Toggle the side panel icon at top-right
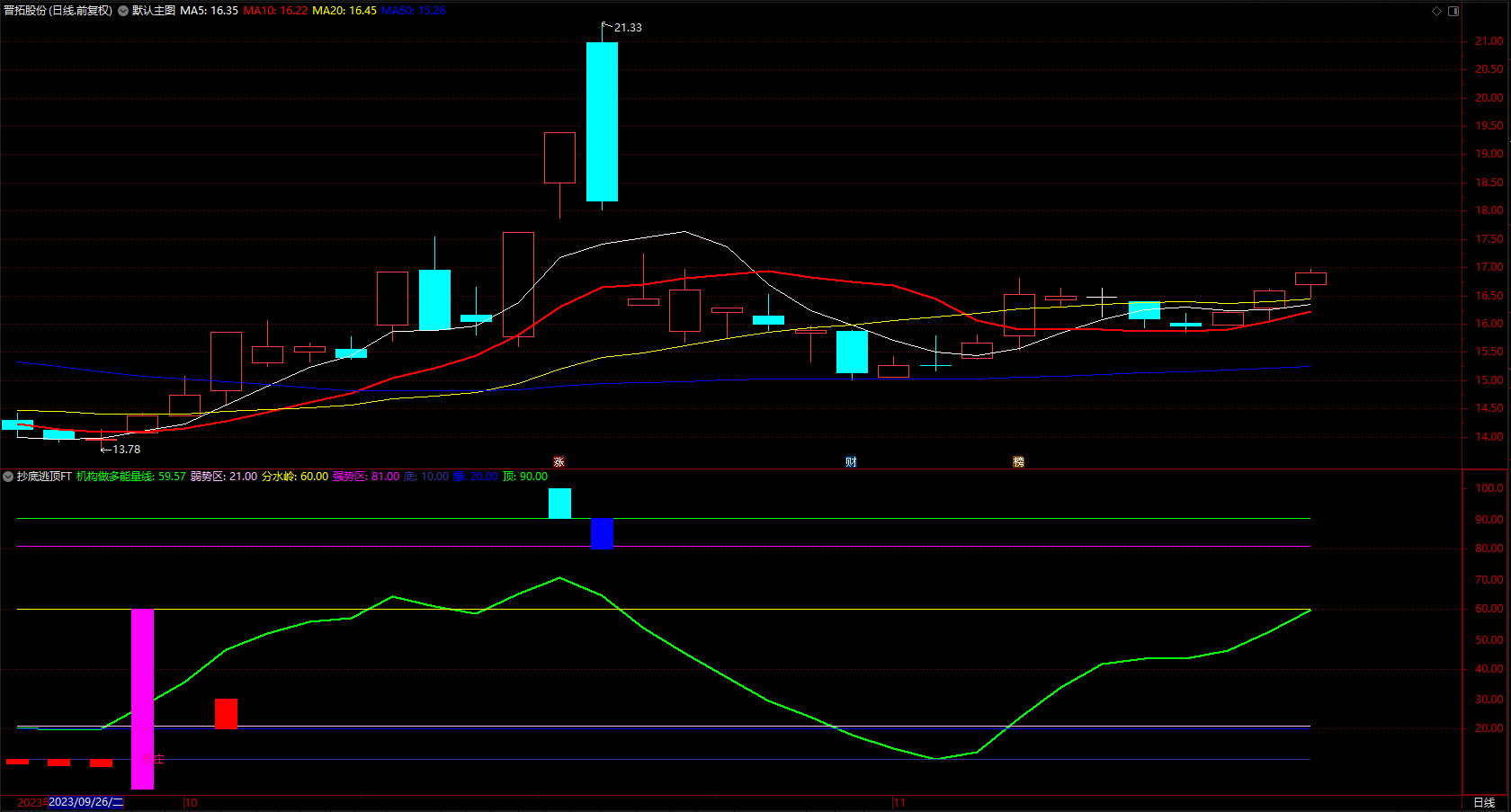The height and width of the screenshot is (812, 1511). pyautogui.click(x=1453, y=11)
